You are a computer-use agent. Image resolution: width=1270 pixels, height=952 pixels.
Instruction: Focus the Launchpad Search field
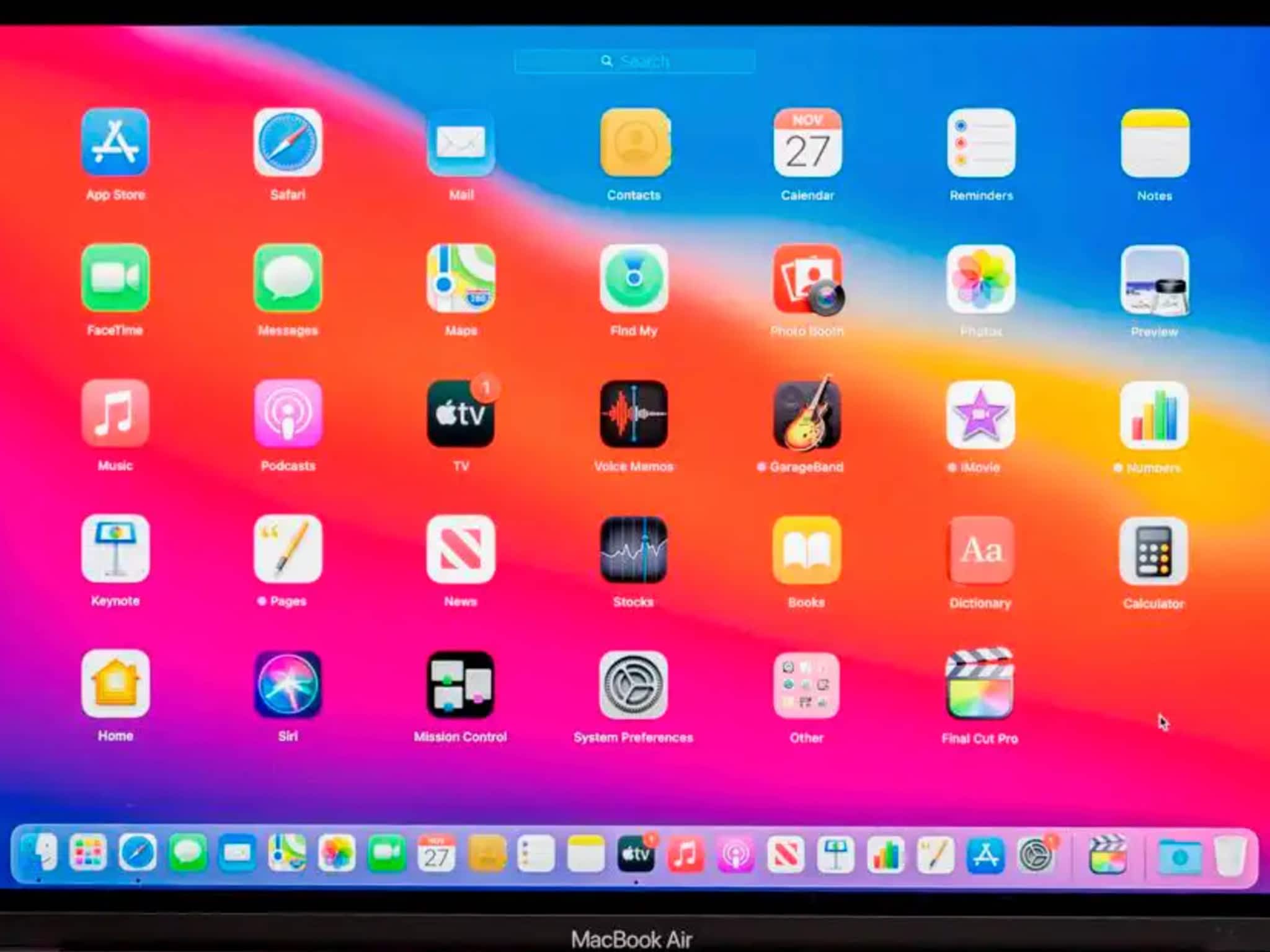(635, 61)
